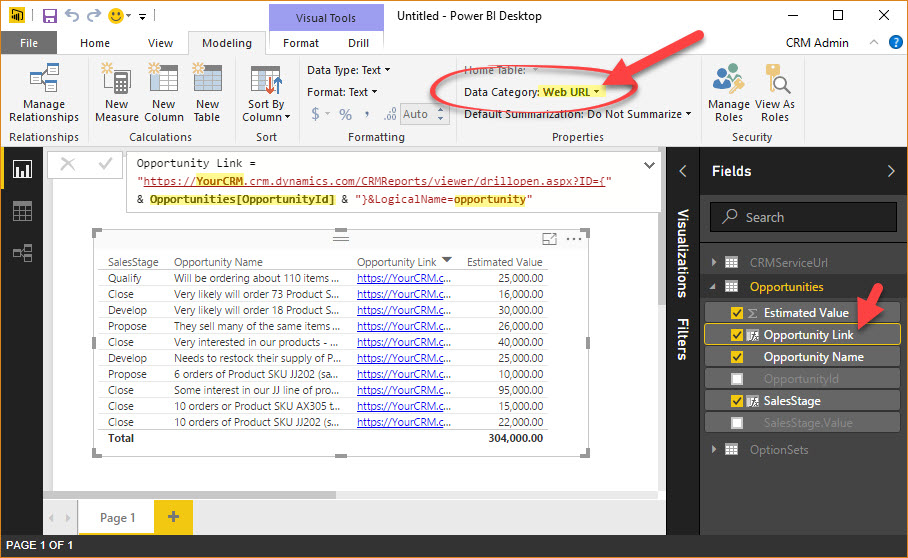
Task: Open View As Roles
Action: [775, 93]
